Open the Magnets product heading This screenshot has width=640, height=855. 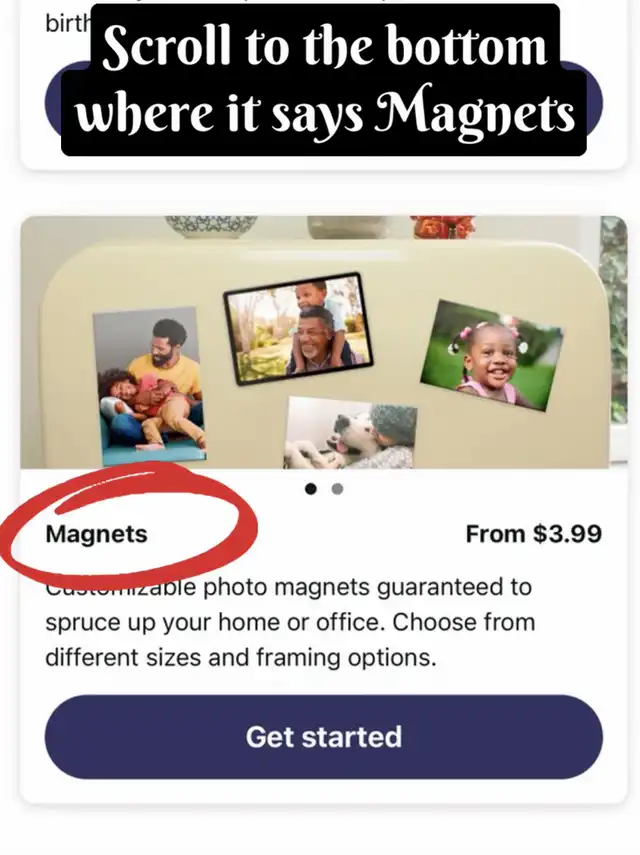click(x=96, y=534)
